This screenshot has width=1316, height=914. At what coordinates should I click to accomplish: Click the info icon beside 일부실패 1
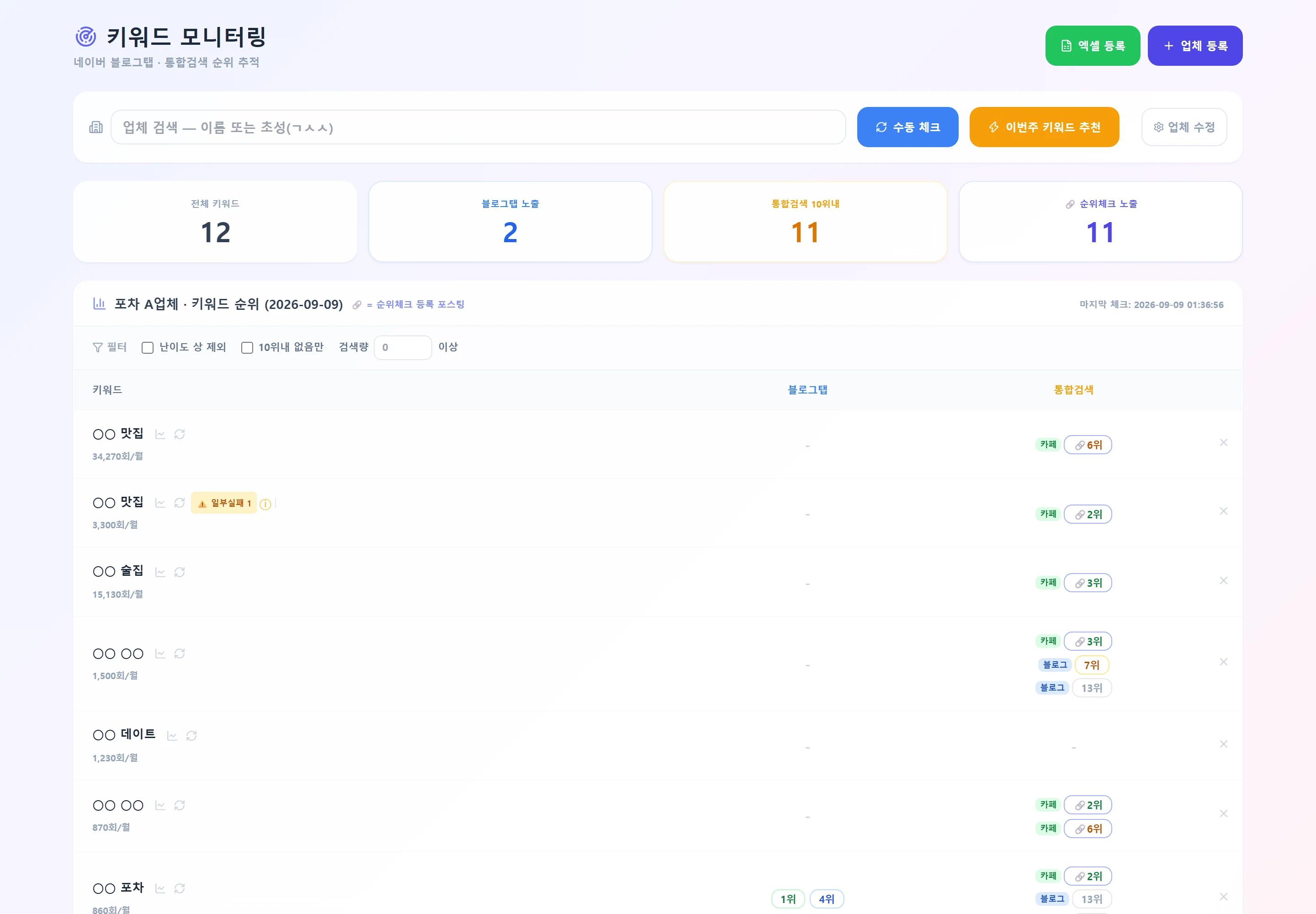(x=265, y=505)
